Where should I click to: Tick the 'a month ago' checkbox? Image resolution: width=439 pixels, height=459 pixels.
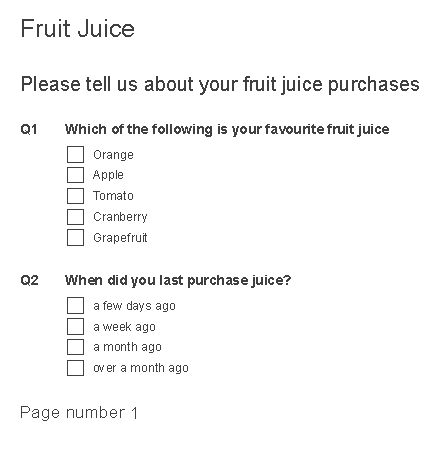[75, 347]
